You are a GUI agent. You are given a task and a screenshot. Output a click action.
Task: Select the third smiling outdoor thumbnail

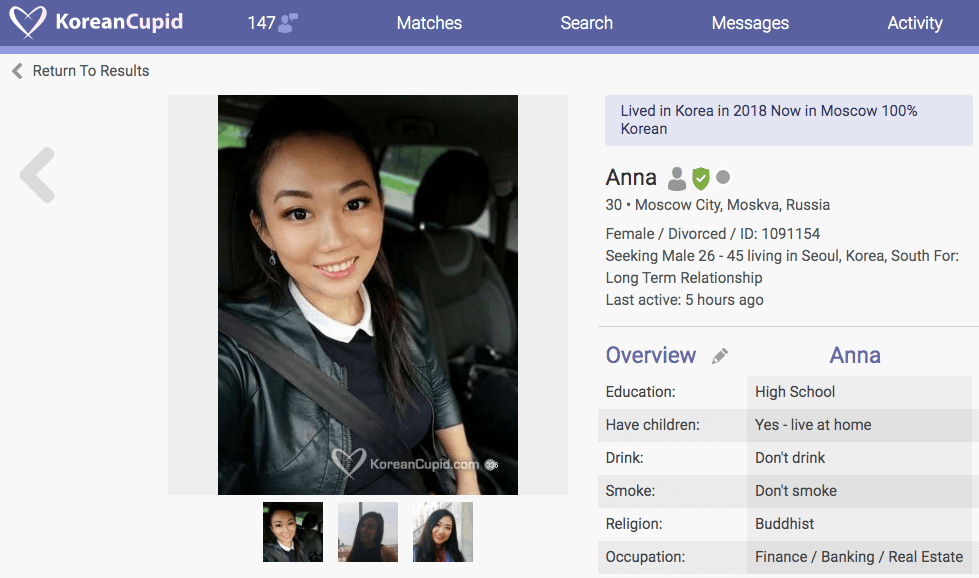click(443, 532)
